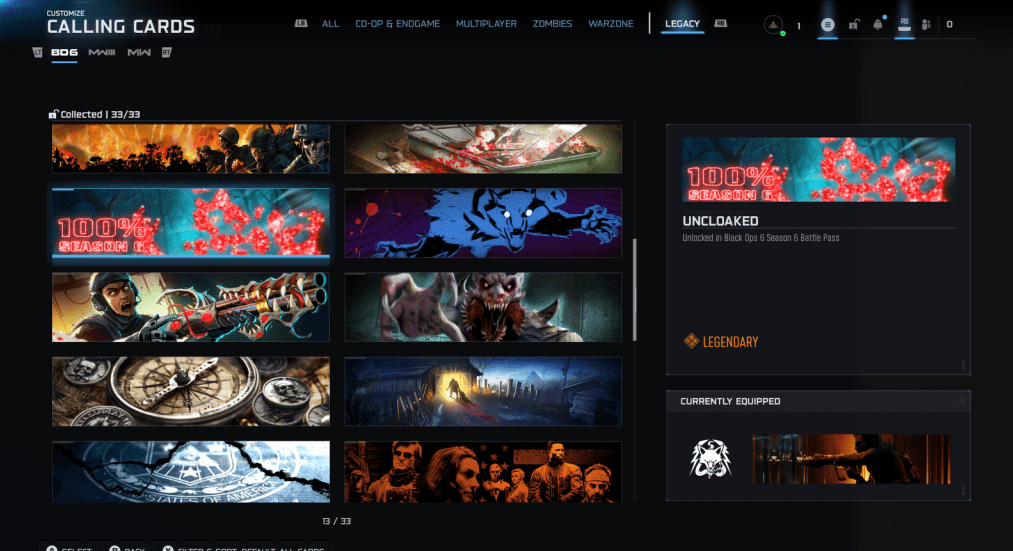
Task: Open the social friends icon
Action: (x=927, y=25)
